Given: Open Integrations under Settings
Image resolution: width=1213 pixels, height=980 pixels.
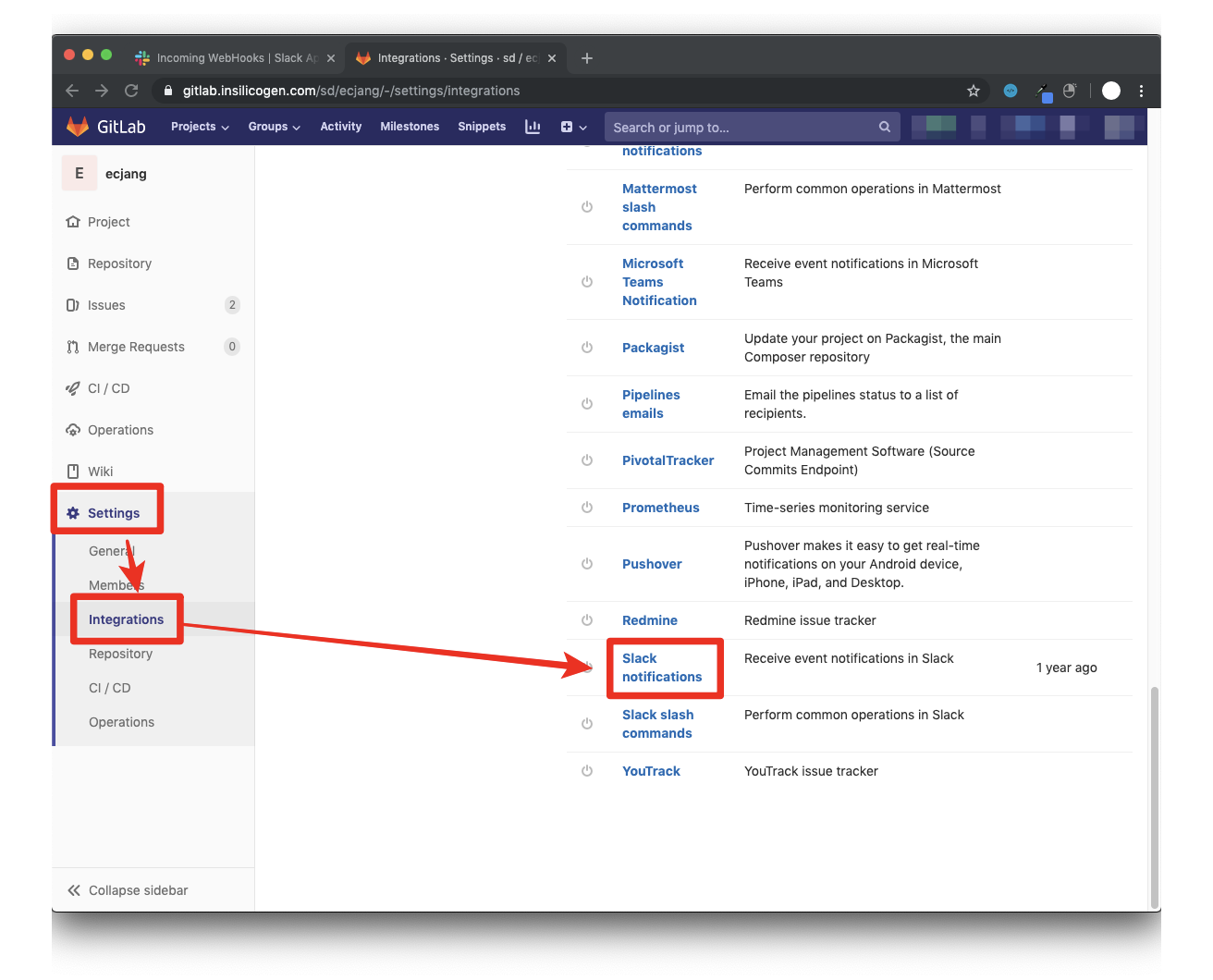Looking at the screenshot, I should 126,619.
